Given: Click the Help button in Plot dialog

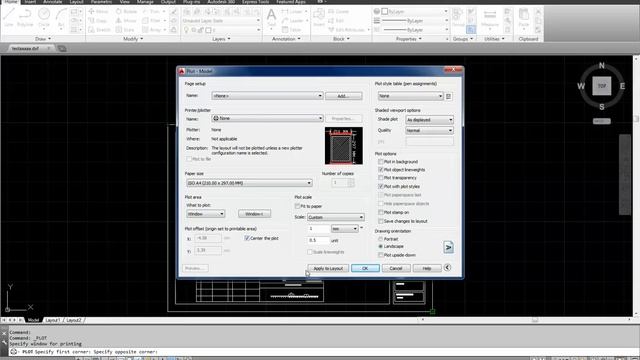Looking at the screenshot, I should click(x=427, y=269).
